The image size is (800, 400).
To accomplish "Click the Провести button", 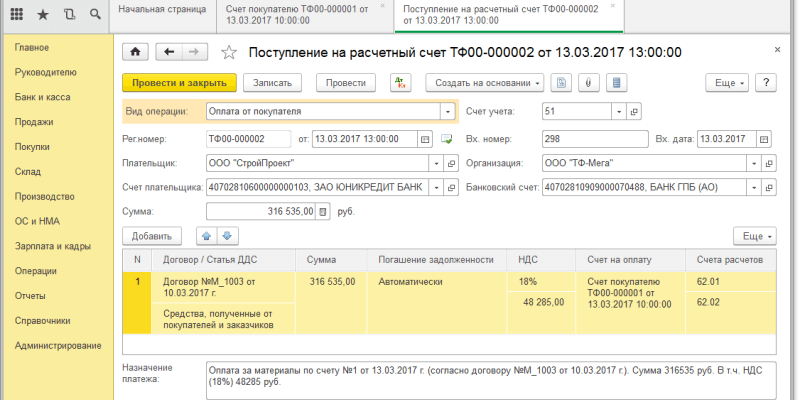I will point(346,83).
